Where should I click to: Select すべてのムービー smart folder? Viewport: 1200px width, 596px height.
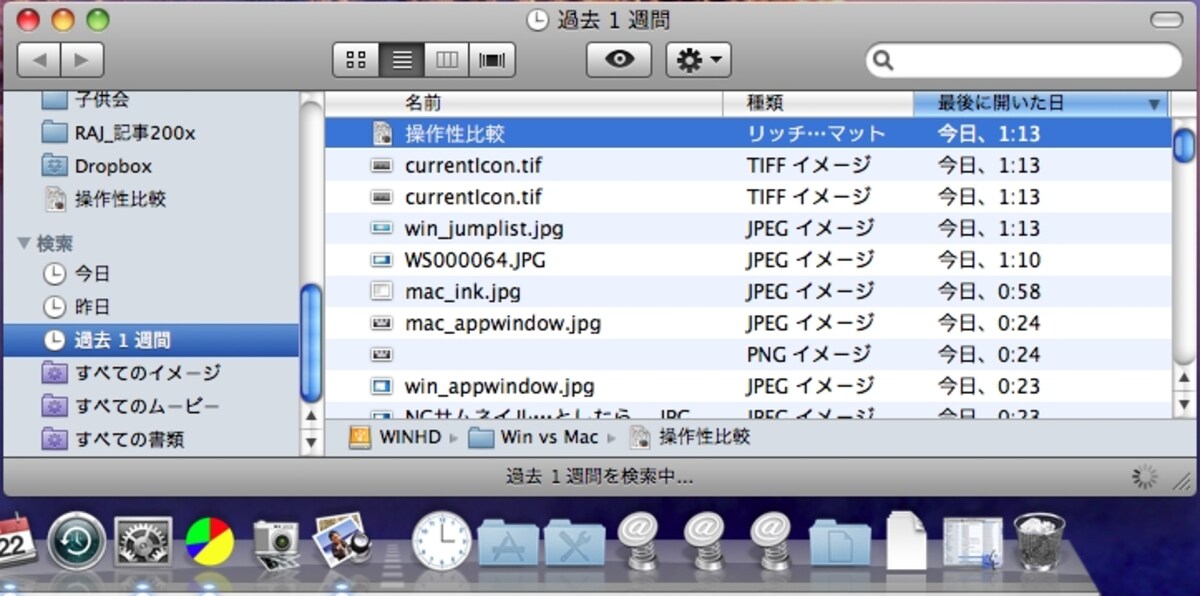tap(131, 406)
